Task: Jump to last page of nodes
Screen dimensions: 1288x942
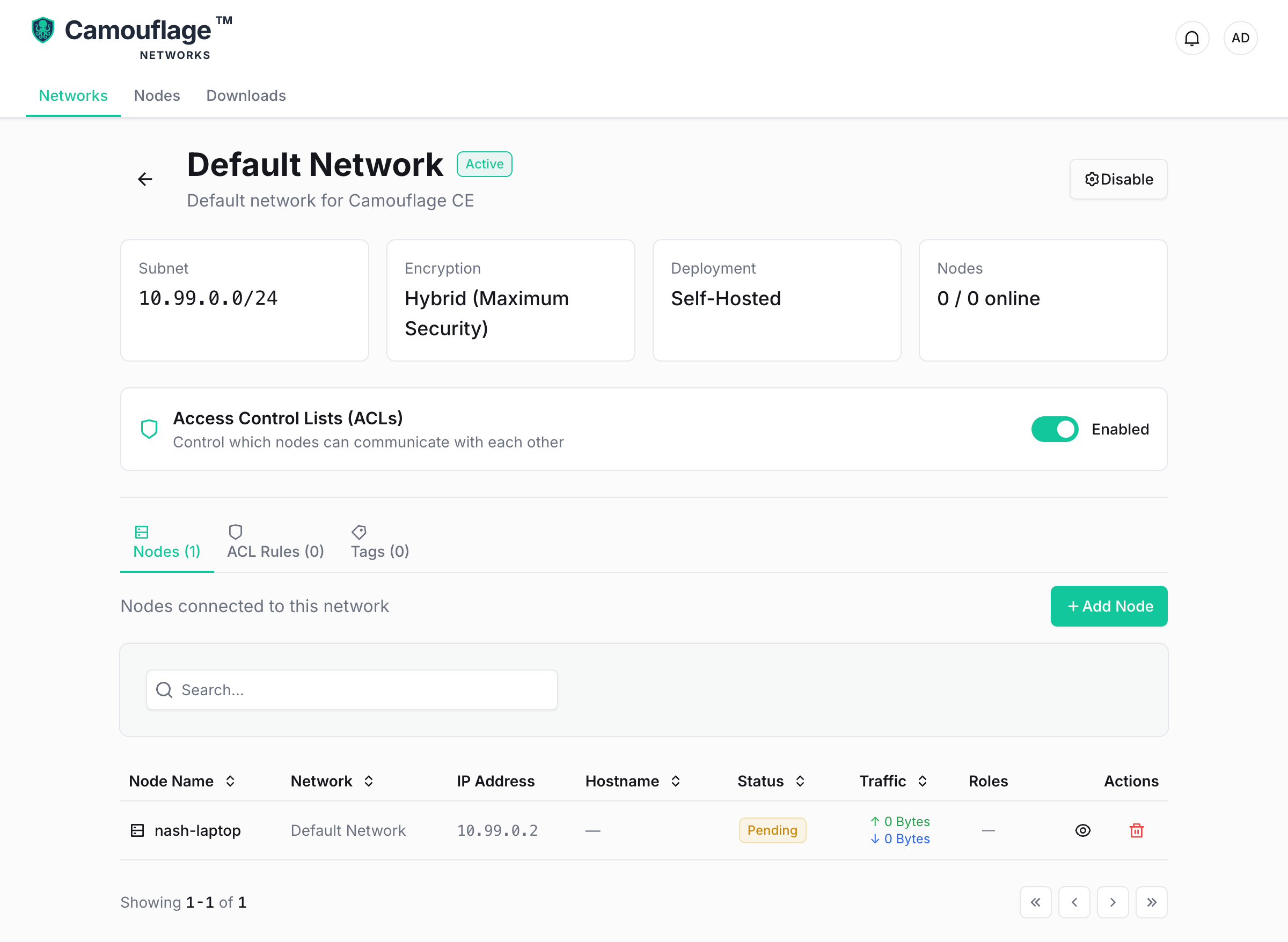Action: 1152,902
